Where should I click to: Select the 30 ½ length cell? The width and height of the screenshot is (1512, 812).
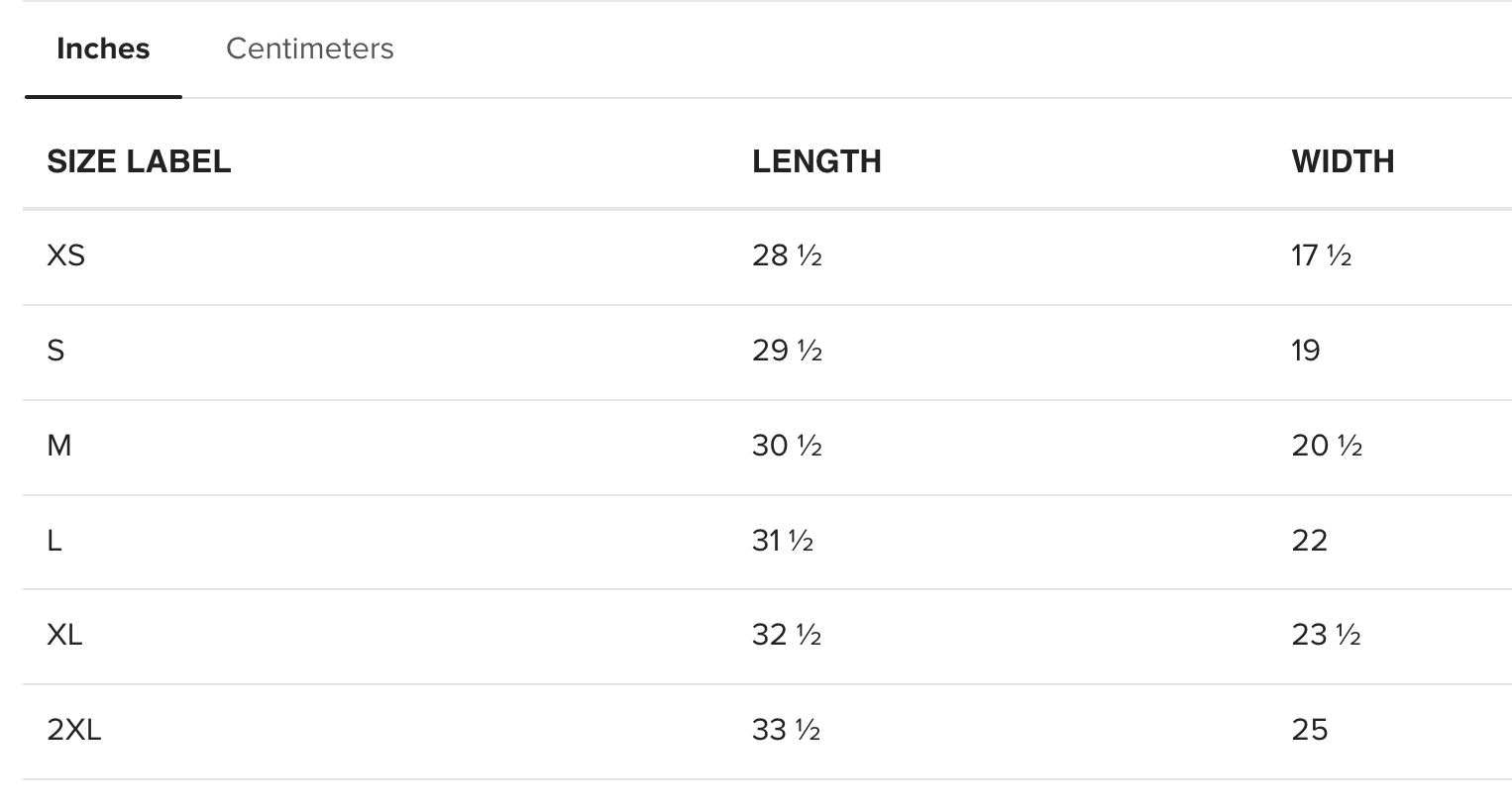click(x=787, y=446)
